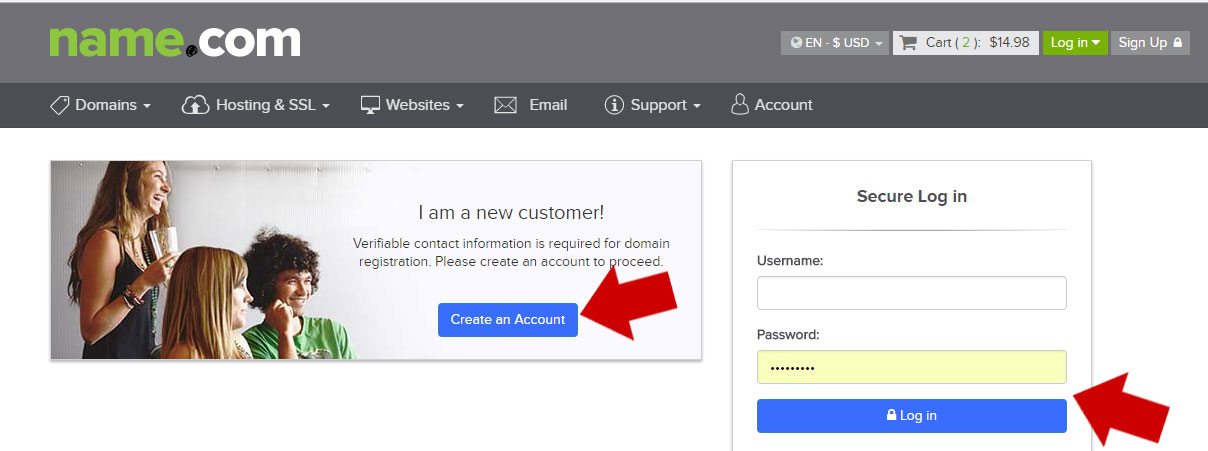The image size is (1208, 451).
Task: Expand the Hosting & SSL menu arrow
Action: point(326,106)
